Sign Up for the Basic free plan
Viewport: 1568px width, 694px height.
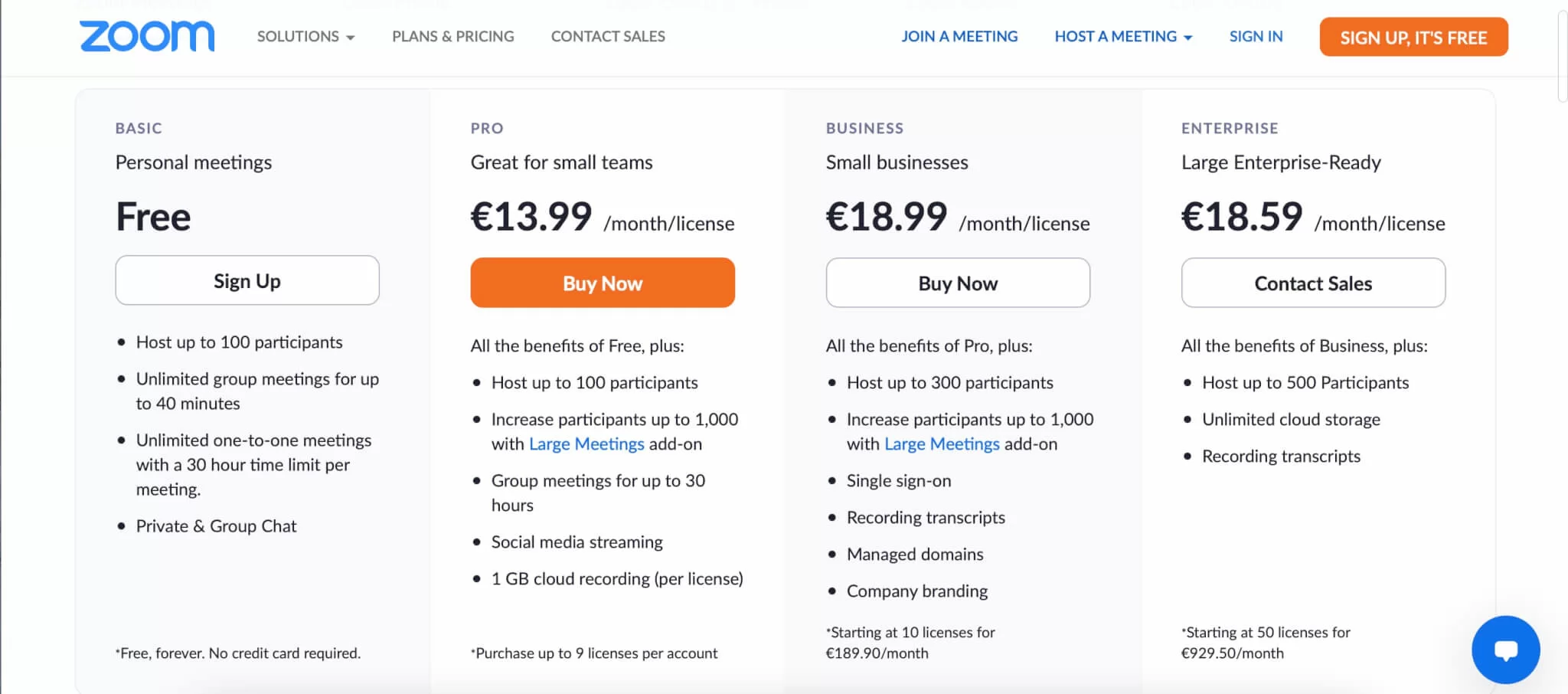[247, 280]
